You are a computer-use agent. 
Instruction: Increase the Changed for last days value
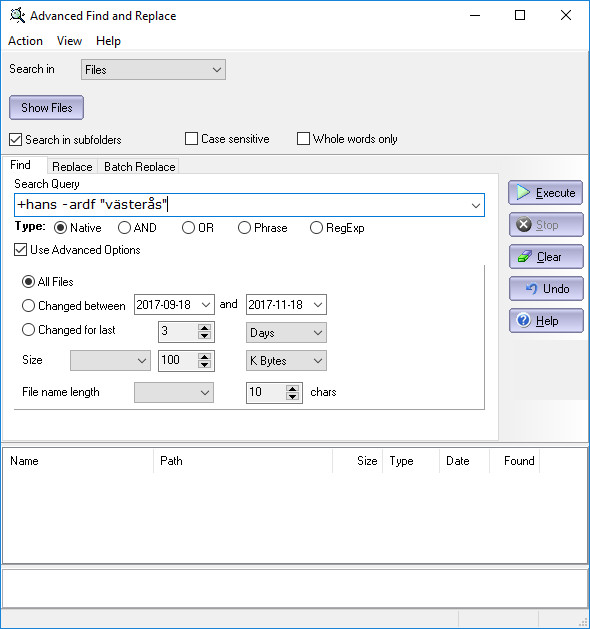(x=205, y=328)
